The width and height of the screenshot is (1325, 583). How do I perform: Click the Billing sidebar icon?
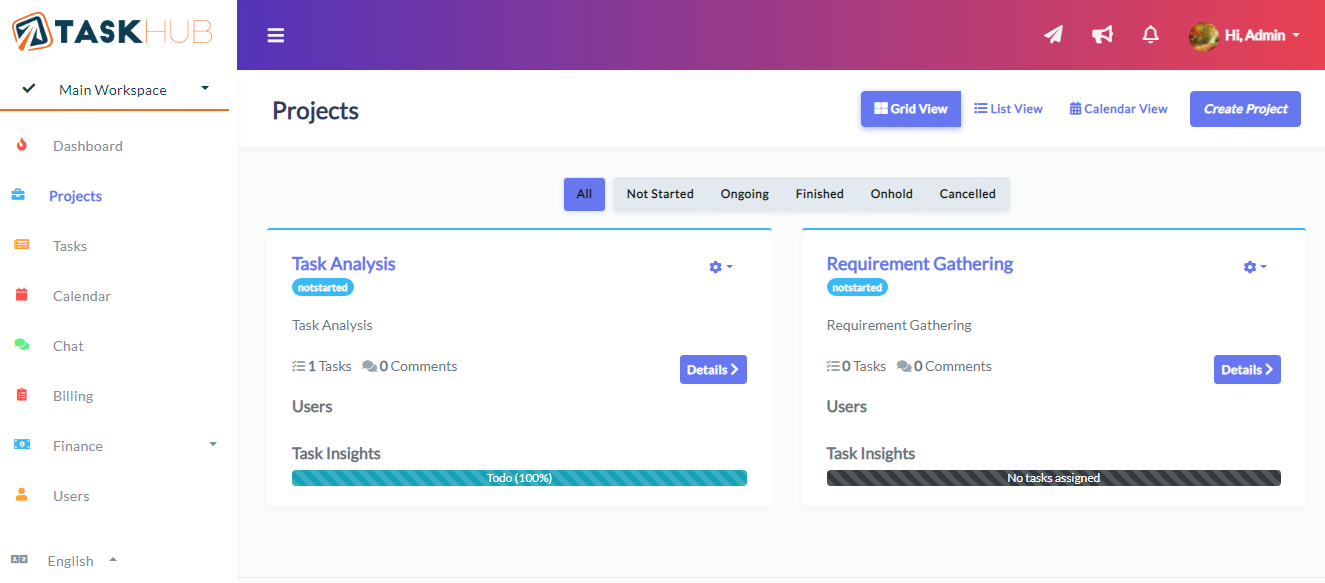click(22, 396)
